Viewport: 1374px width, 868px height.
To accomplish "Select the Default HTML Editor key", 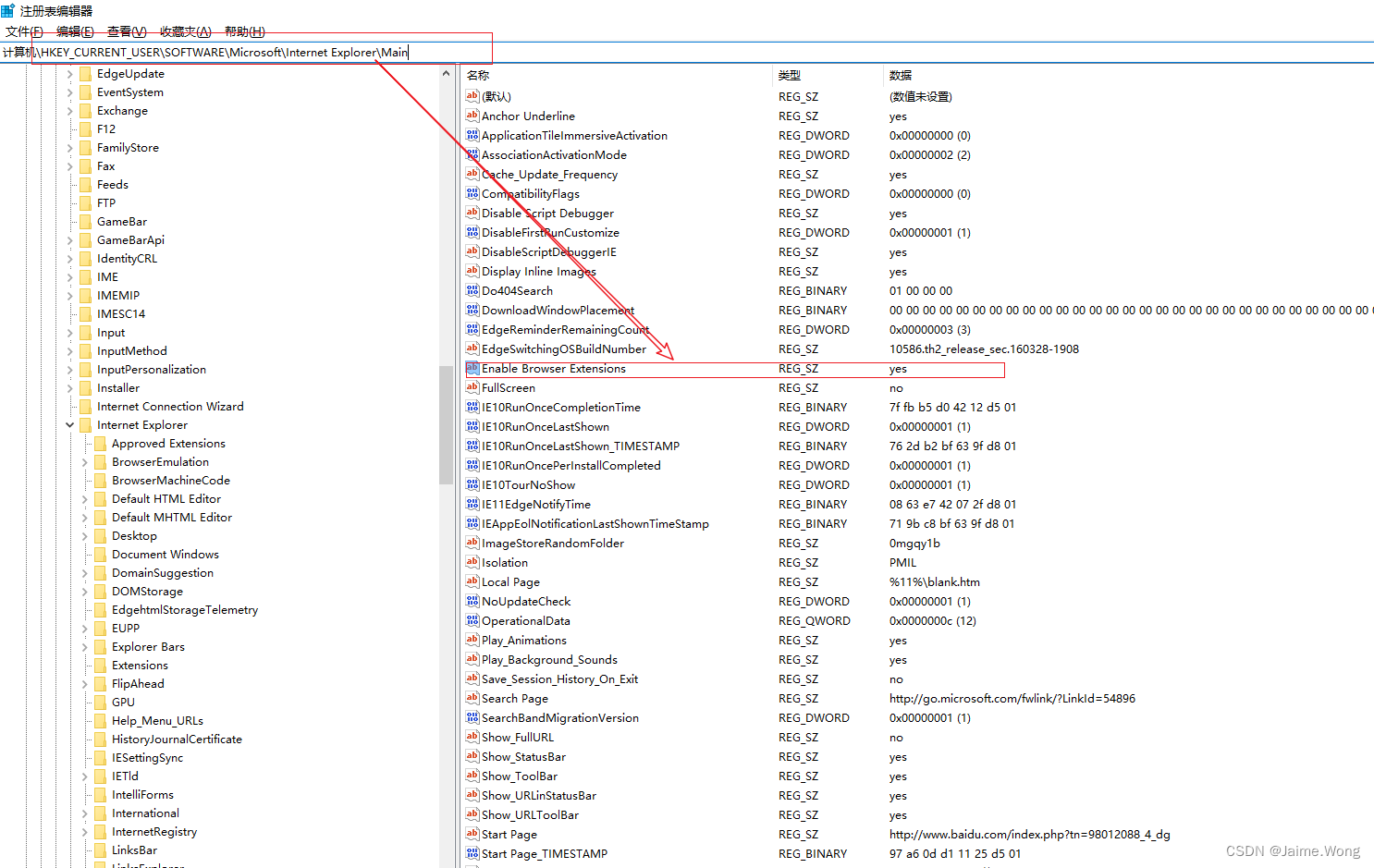I will pos(166,499).
